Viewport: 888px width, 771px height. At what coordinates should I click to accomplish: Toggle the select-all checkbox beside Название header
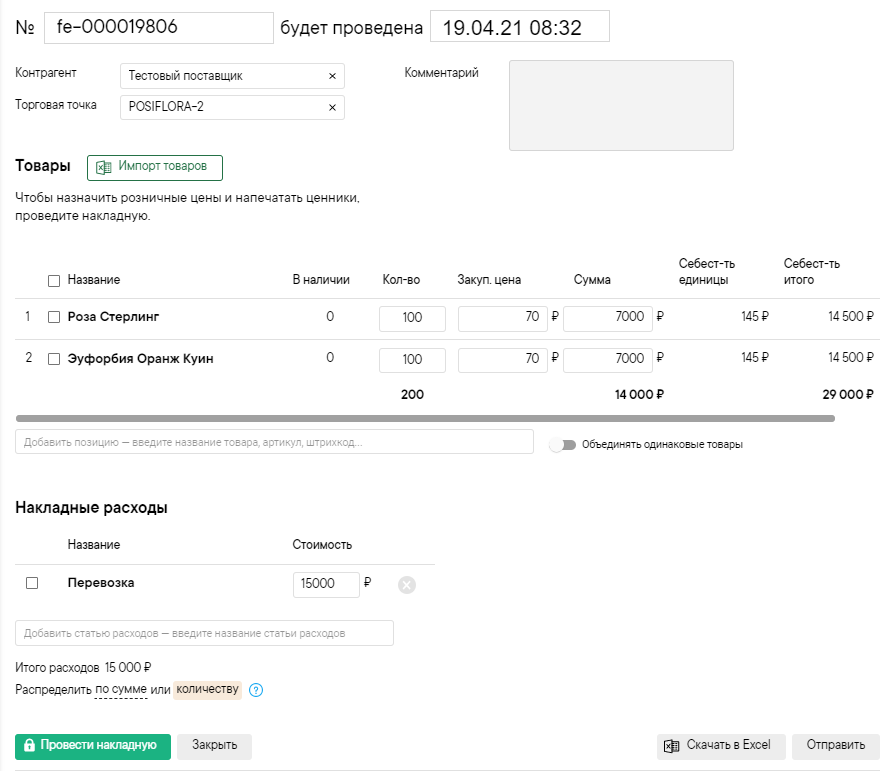pyautogui.click(x=54, y=281)
